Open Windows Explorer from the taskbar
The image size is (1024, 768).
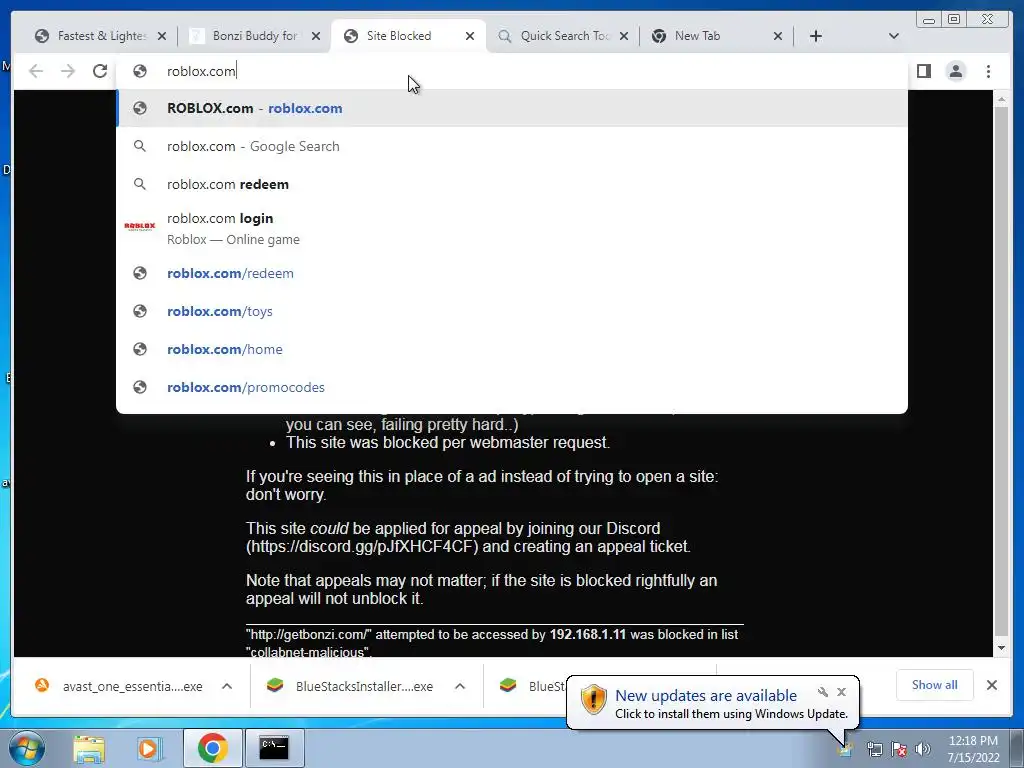point(88,748)
